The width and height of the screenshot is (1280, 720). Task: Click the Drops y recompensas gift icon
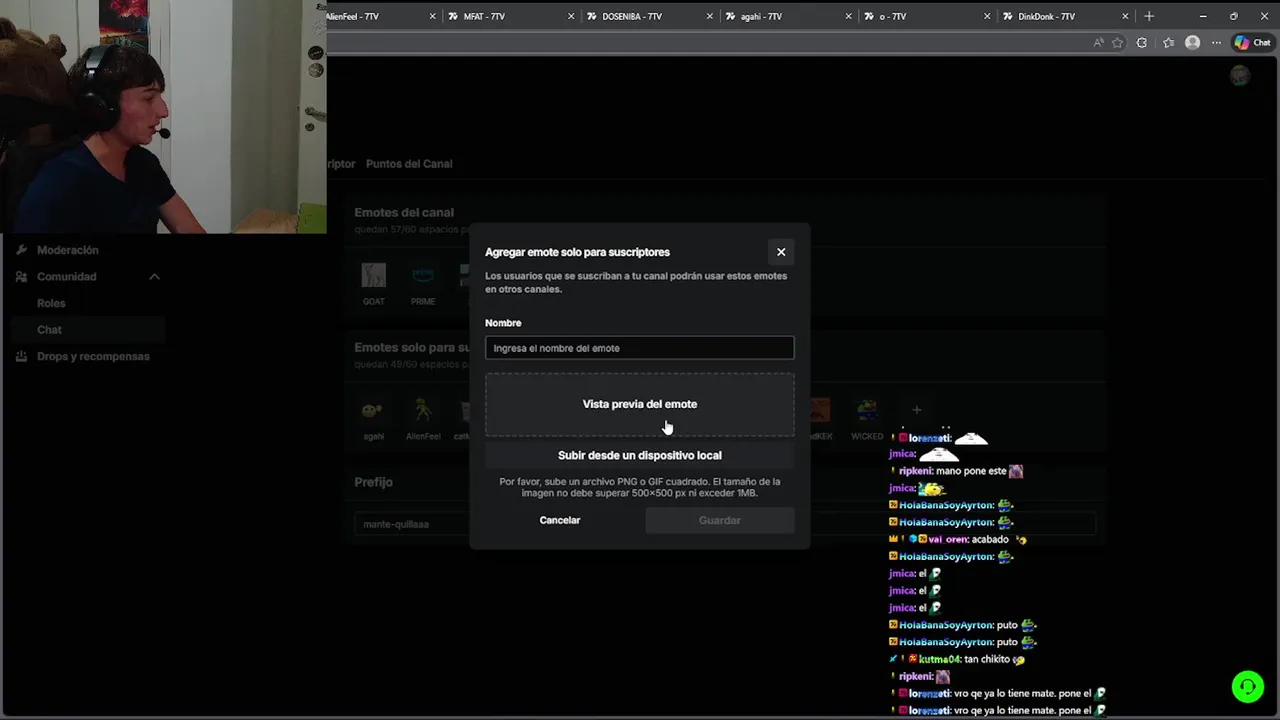(x=22, y=356)
